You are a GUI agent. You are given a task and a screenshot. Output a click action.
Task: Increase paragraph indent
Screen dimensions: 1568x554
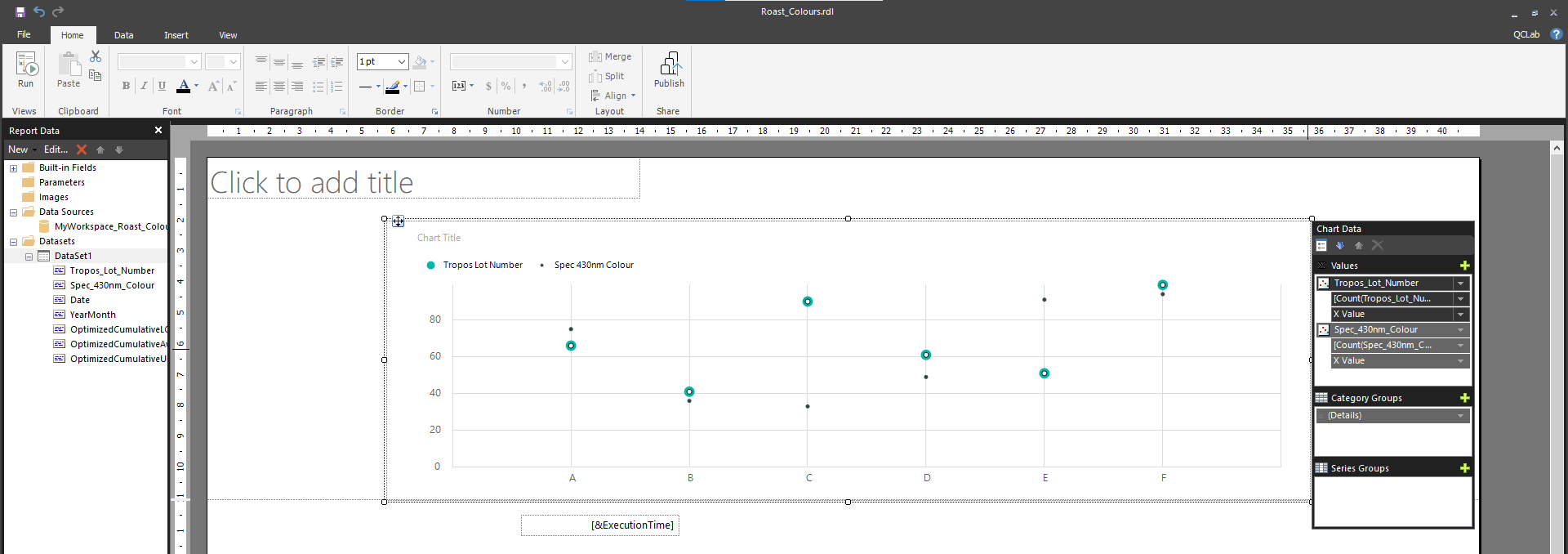pos(336,62)
